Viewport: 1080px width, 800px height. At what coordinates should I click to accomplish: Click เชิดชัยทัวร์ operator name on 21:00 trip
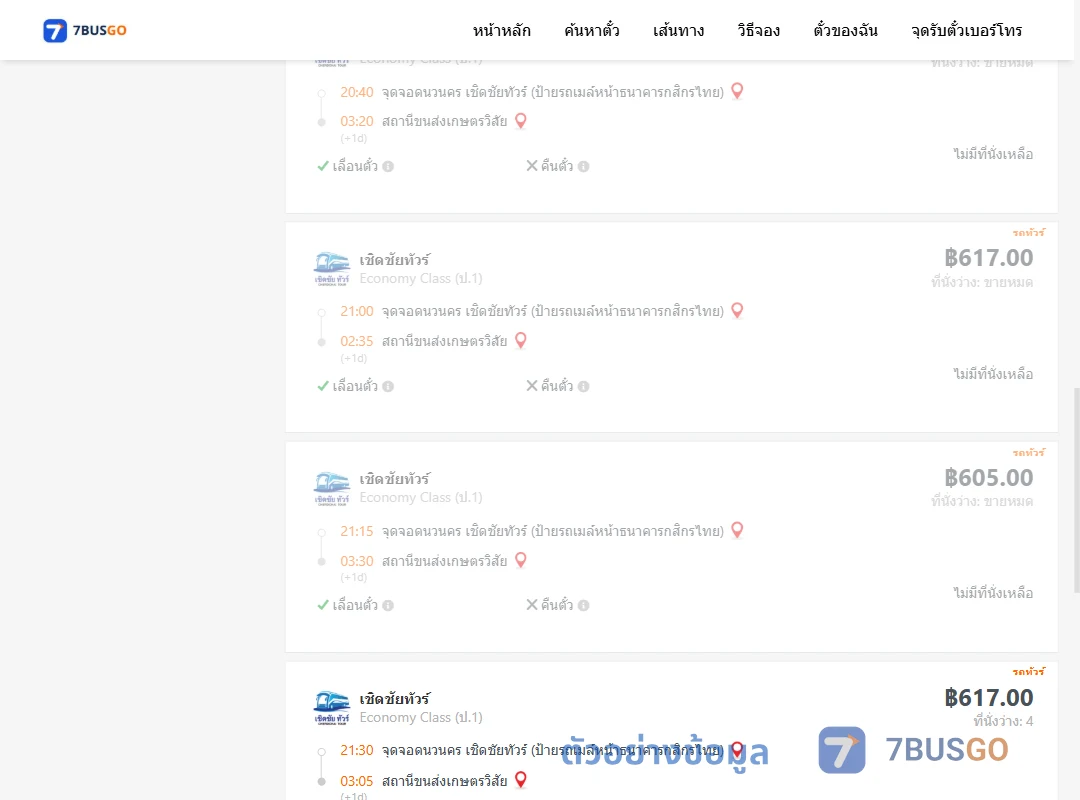click(395, 260)
